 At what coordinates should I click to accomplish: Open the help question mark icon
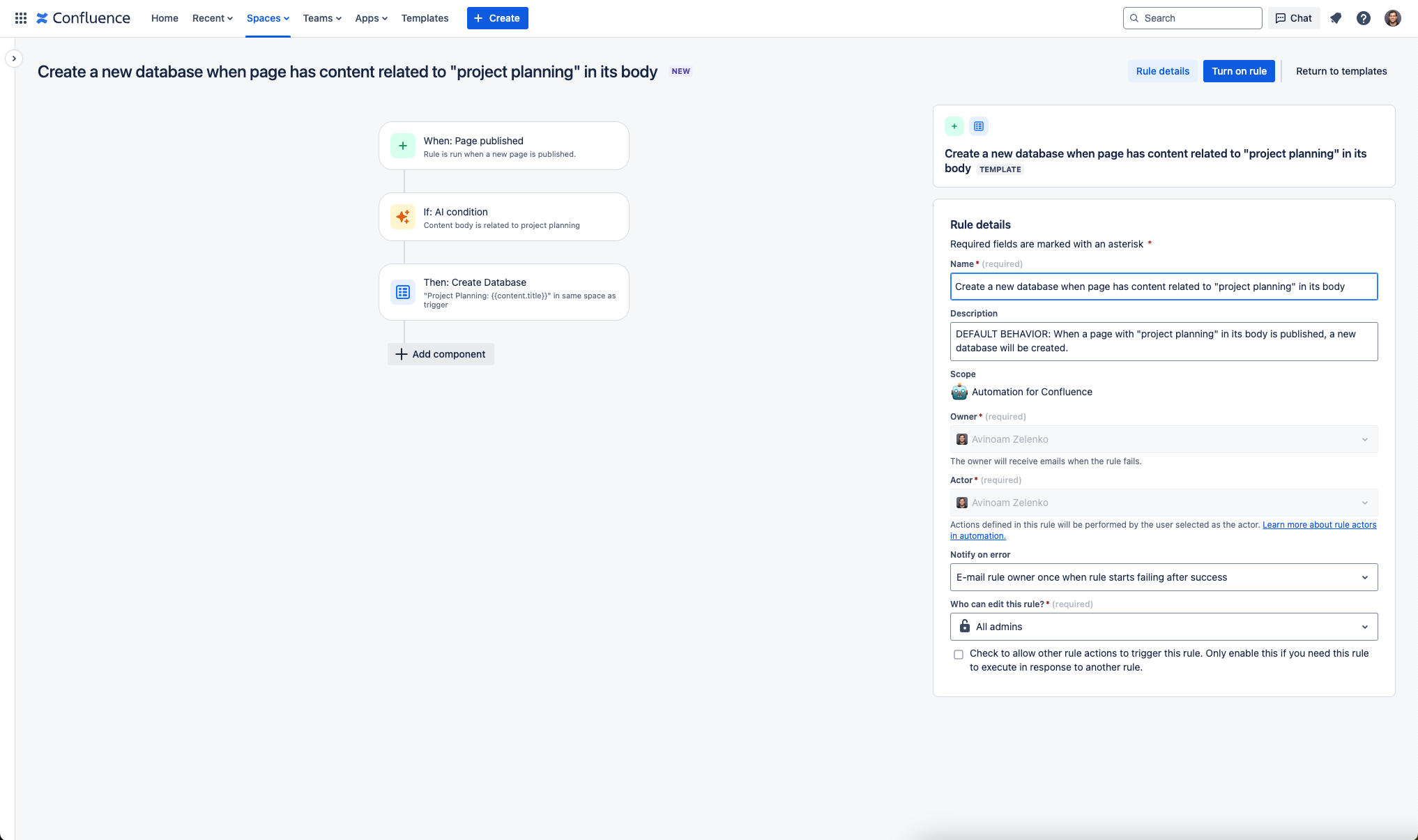click(x=1364, y=18)
